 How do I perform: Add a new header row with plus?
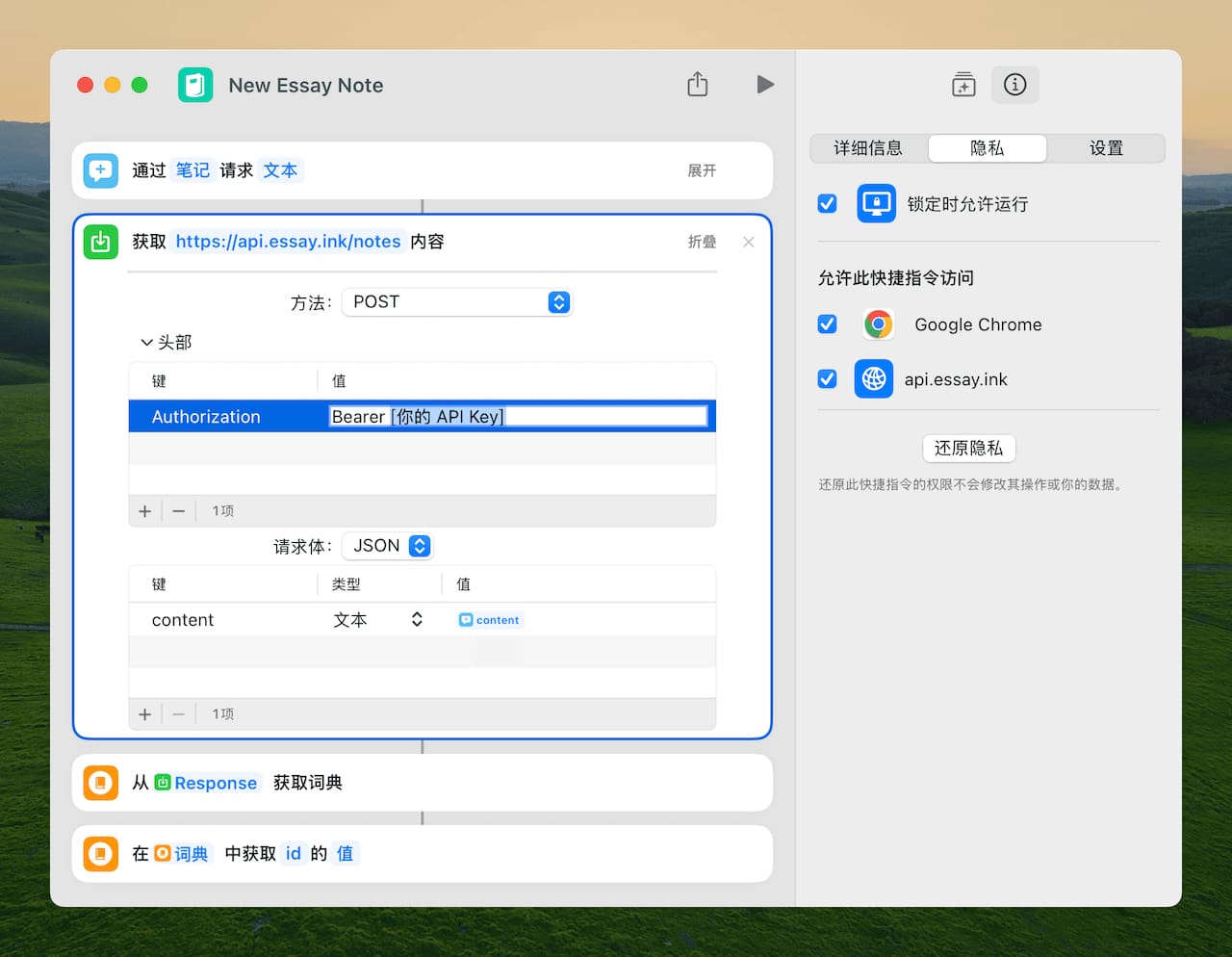[x=145, y=511]
